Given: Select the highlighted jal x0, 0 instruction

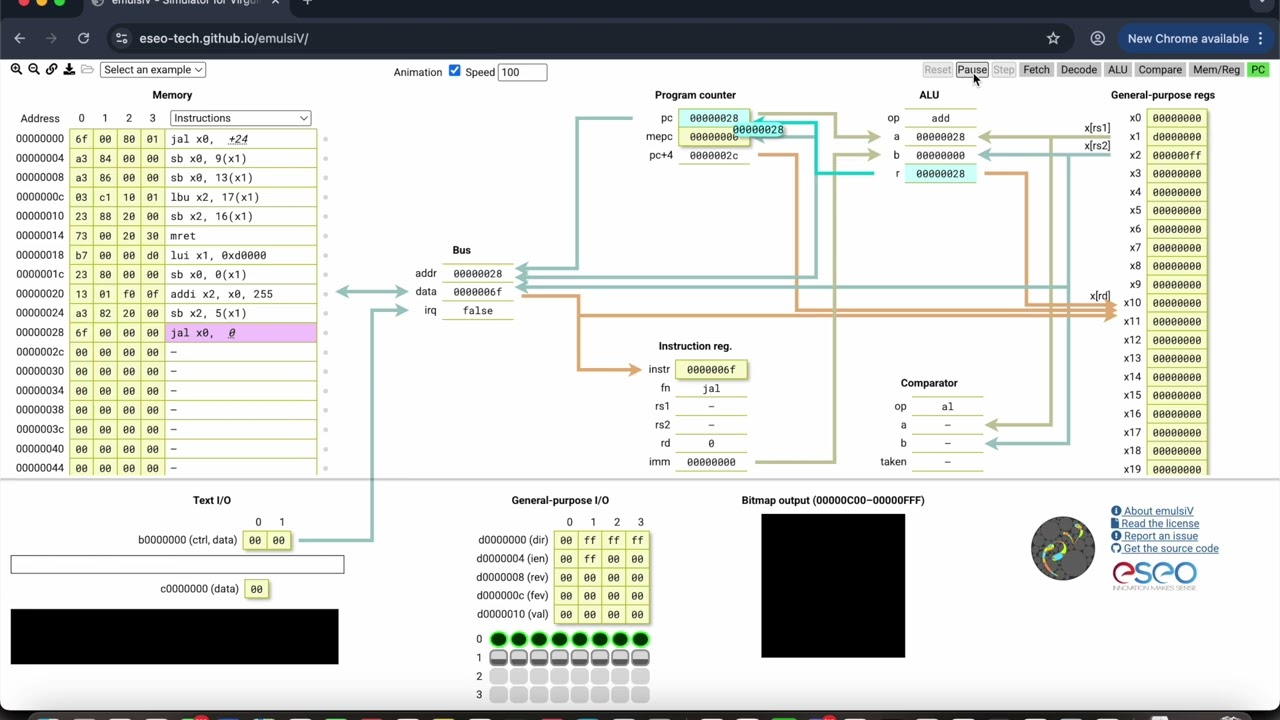Looking at the screenshot, I should click(241, 332).
